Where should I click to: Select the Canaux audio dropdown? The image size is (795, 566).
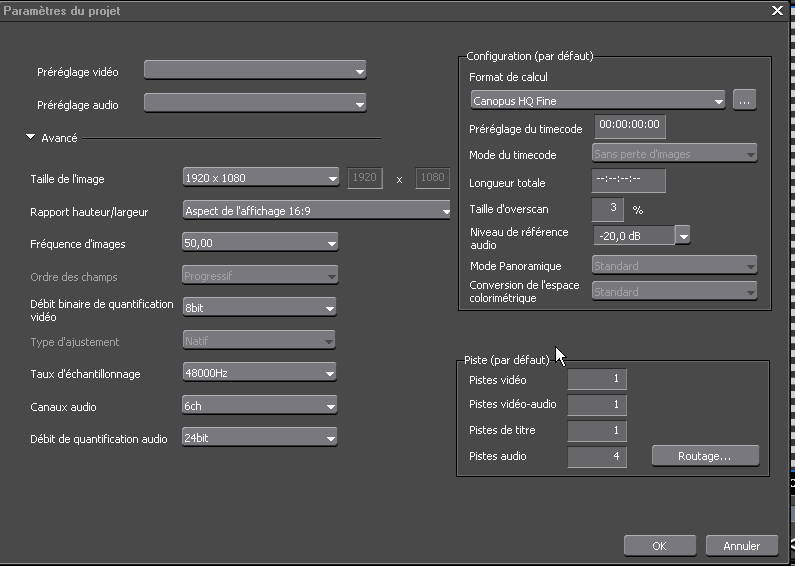pos(260,406)
